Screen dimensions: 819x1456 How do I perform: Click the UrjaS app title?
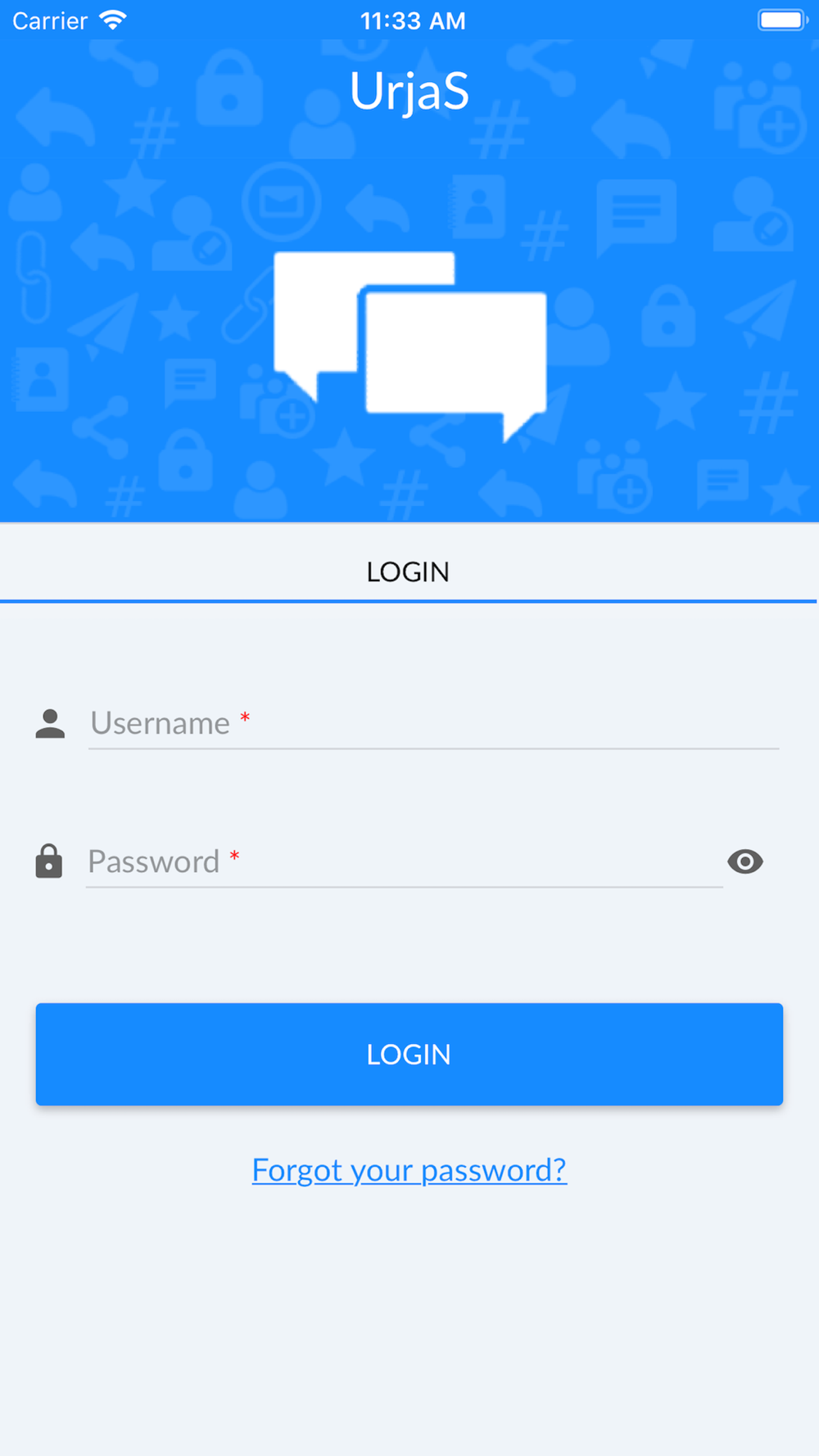tap(409, 90)
